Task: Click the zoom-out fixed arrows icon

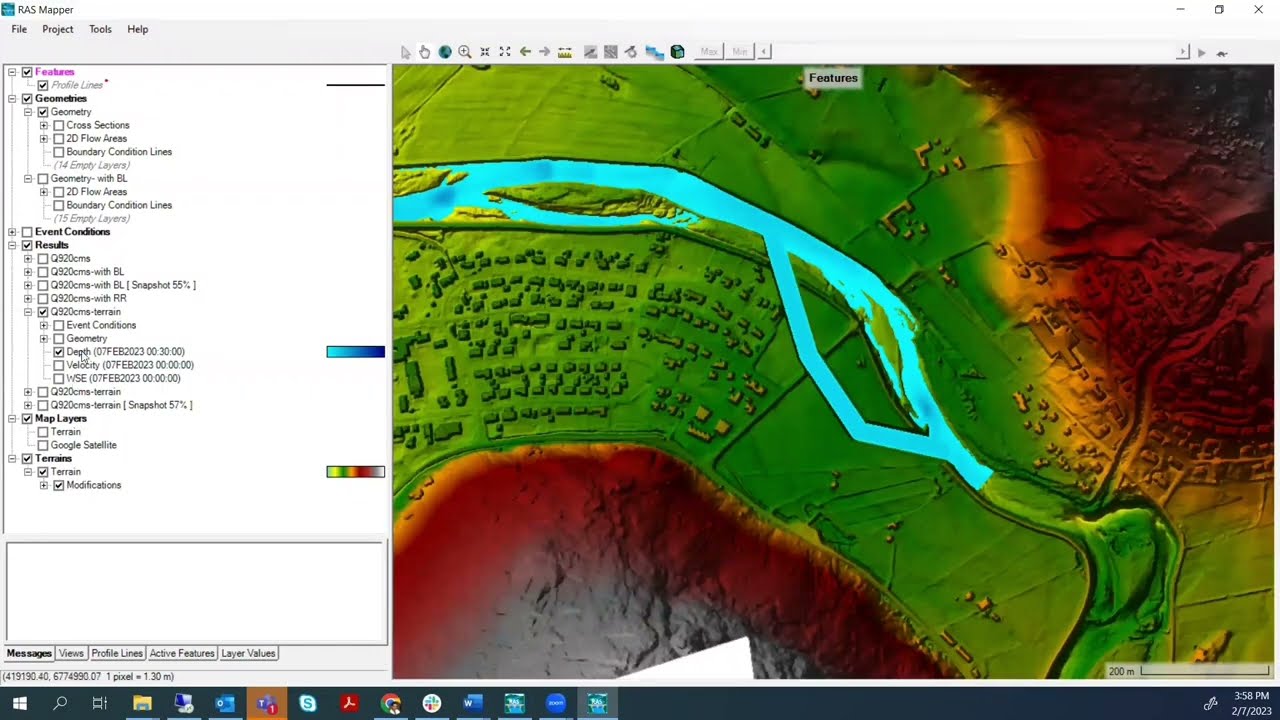Action: 505,52
